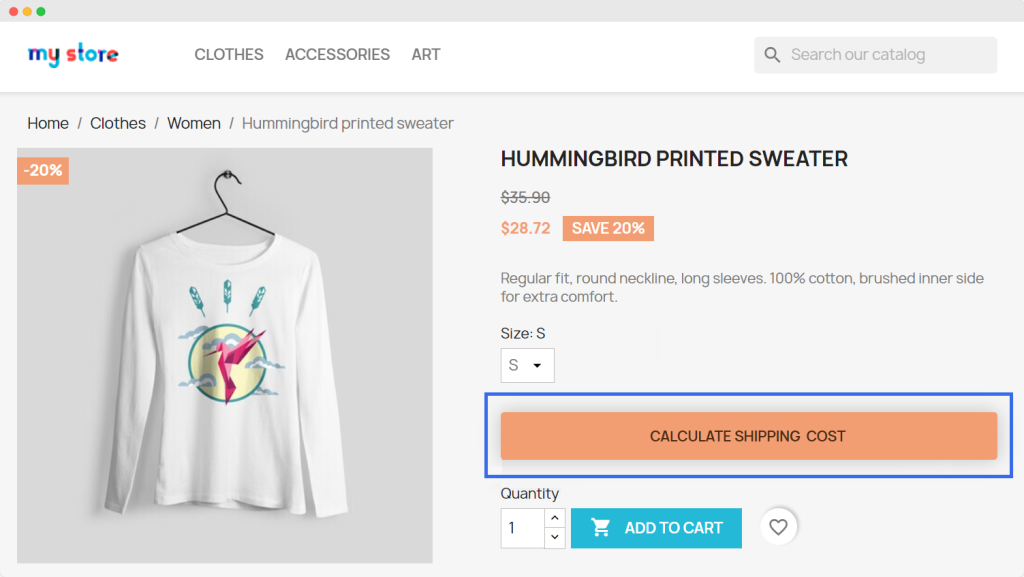
Task: Click the search magnifier icon
Action: pyautogui.click(x=772, y=55)
